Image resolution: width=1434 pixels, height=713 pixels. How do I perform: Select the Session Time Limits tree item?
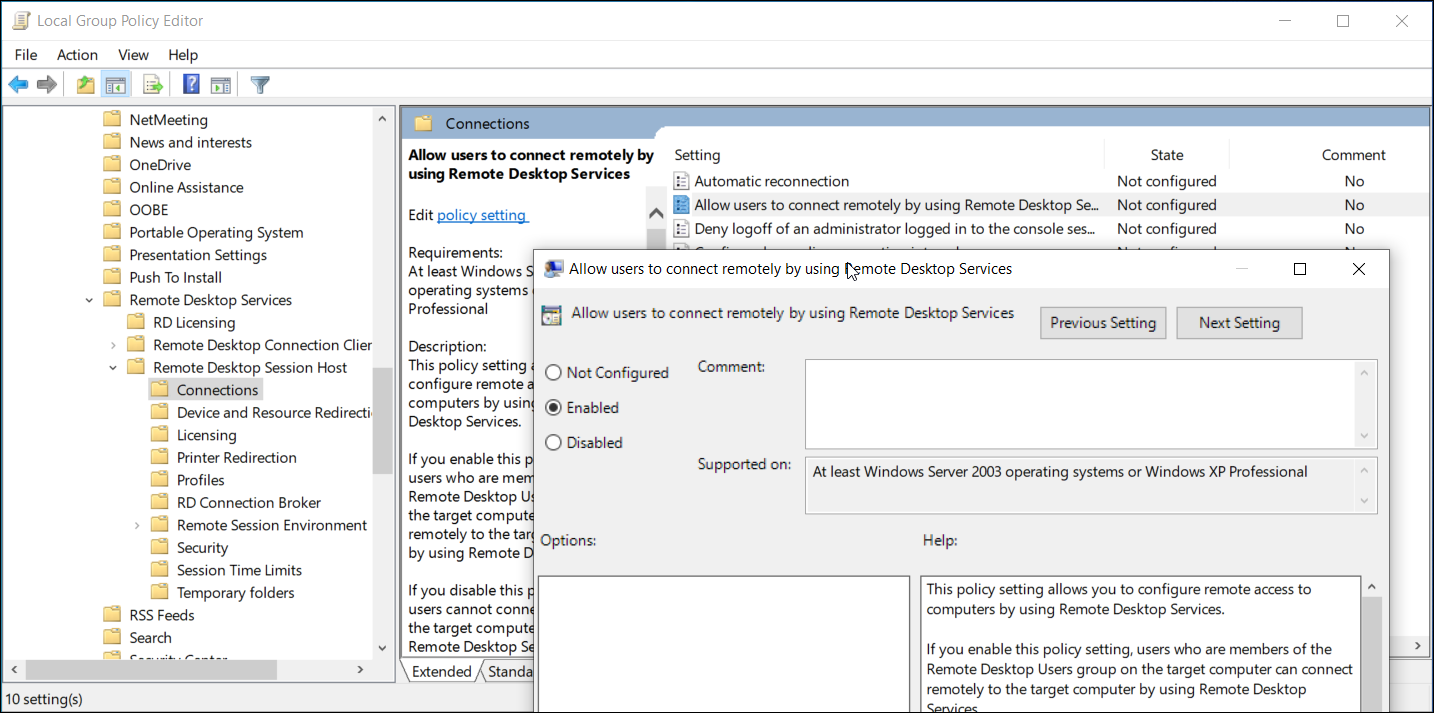point(239,570)
